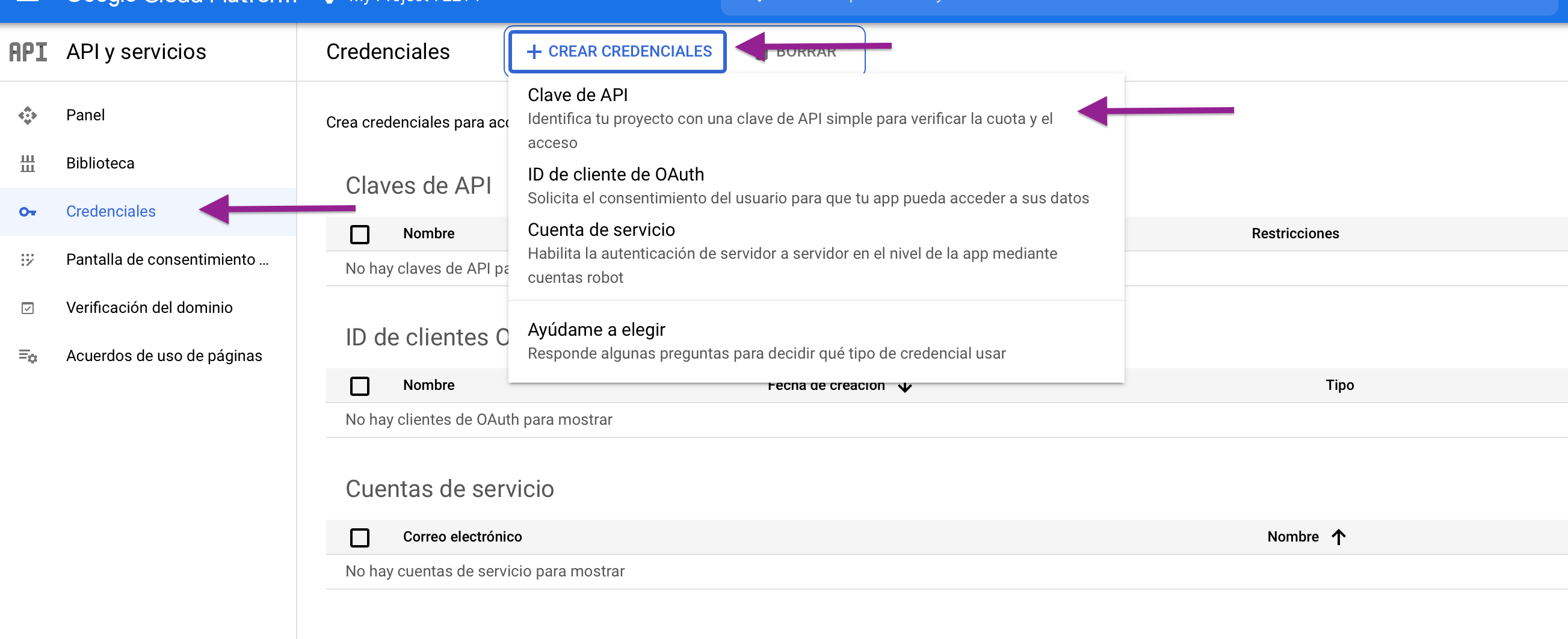Click the Credenciales key icon
The height and width of the screenshot is (639, 1568).
[x=28, y=212]
